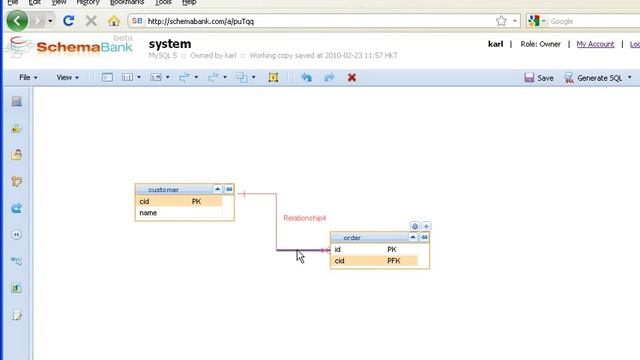The height and width of the screenshot is (360, 640).
Task: Expand the blue connector tool dropdown arrow
Action: 196,77
